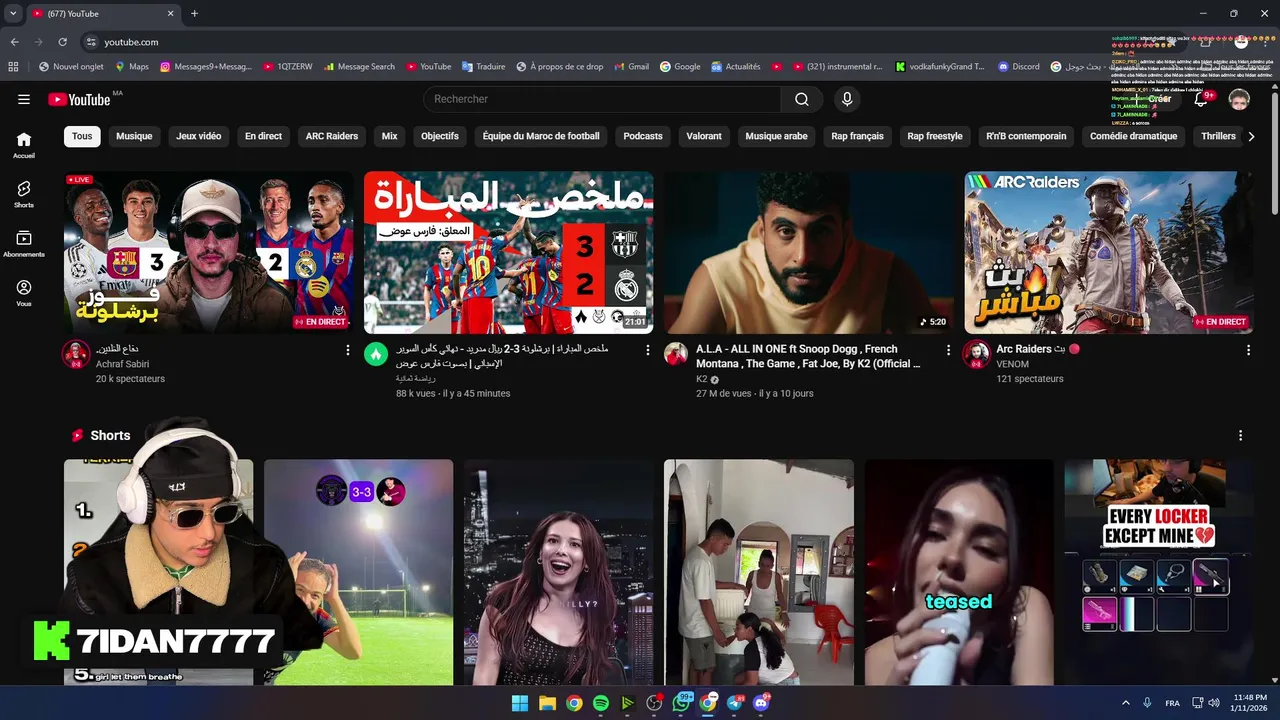The image size is (1280, 720).
Task: Open the notifications bell
Action: point(1202,99)
